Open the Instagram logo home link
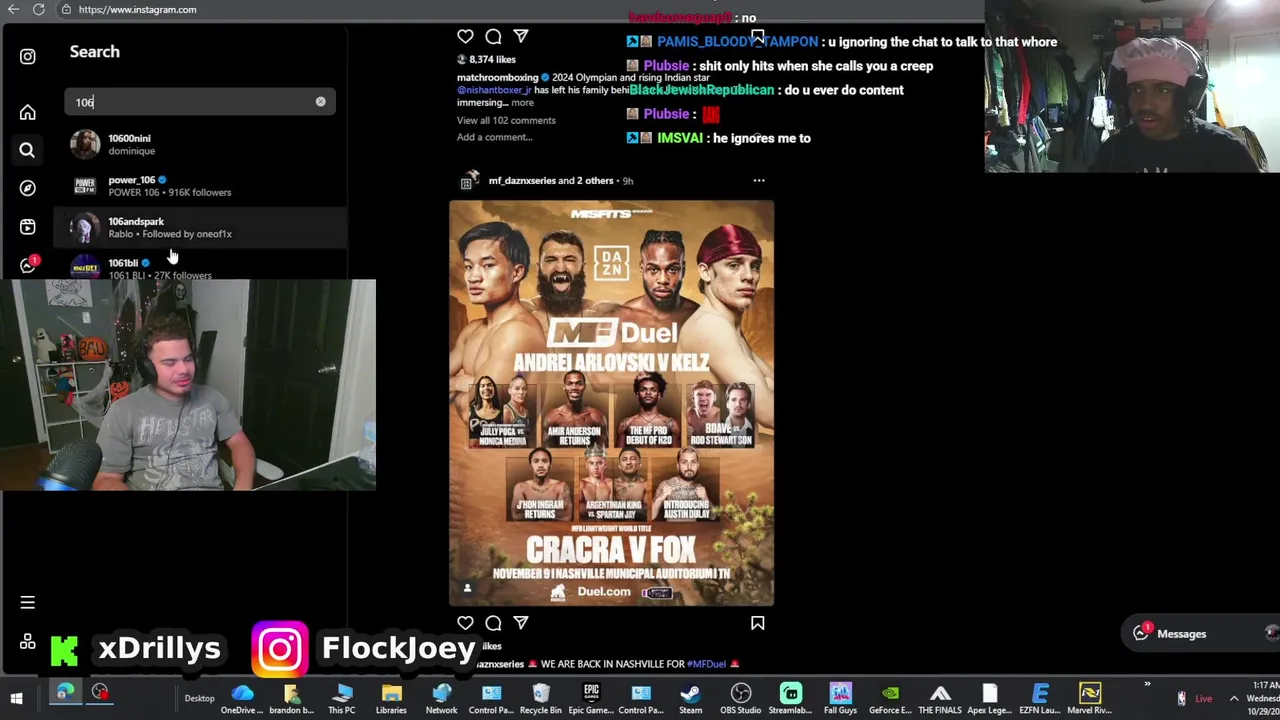 [x=27, y=57]
